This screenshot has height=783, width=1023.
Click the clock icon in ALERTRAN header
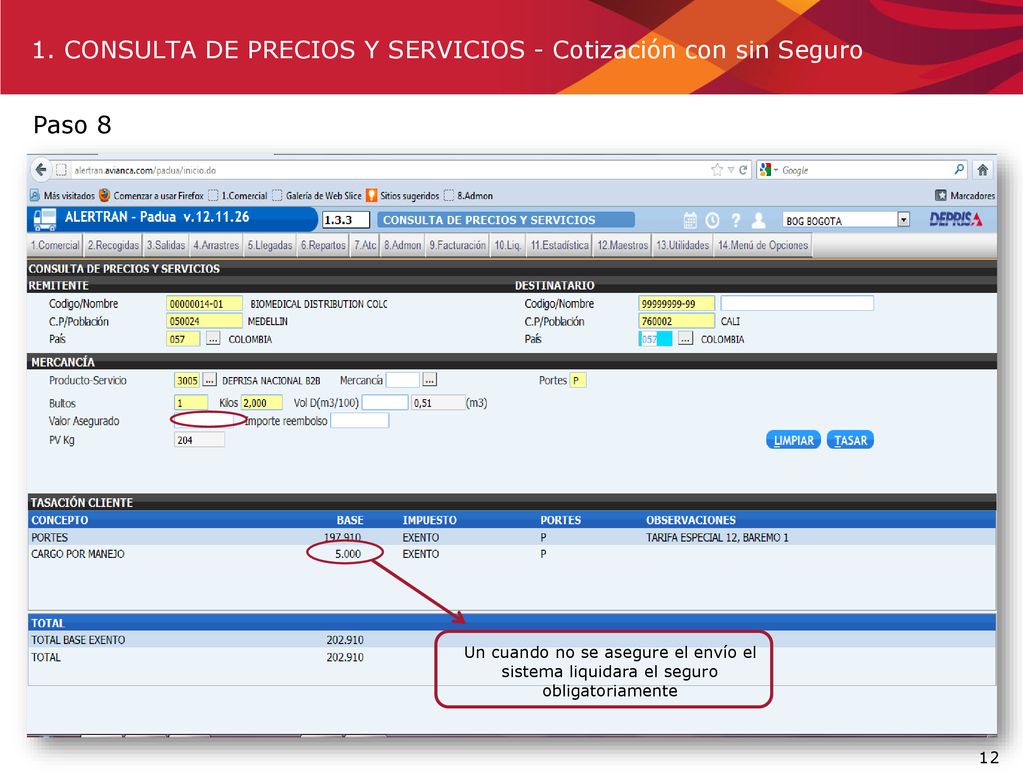point(712,221)
